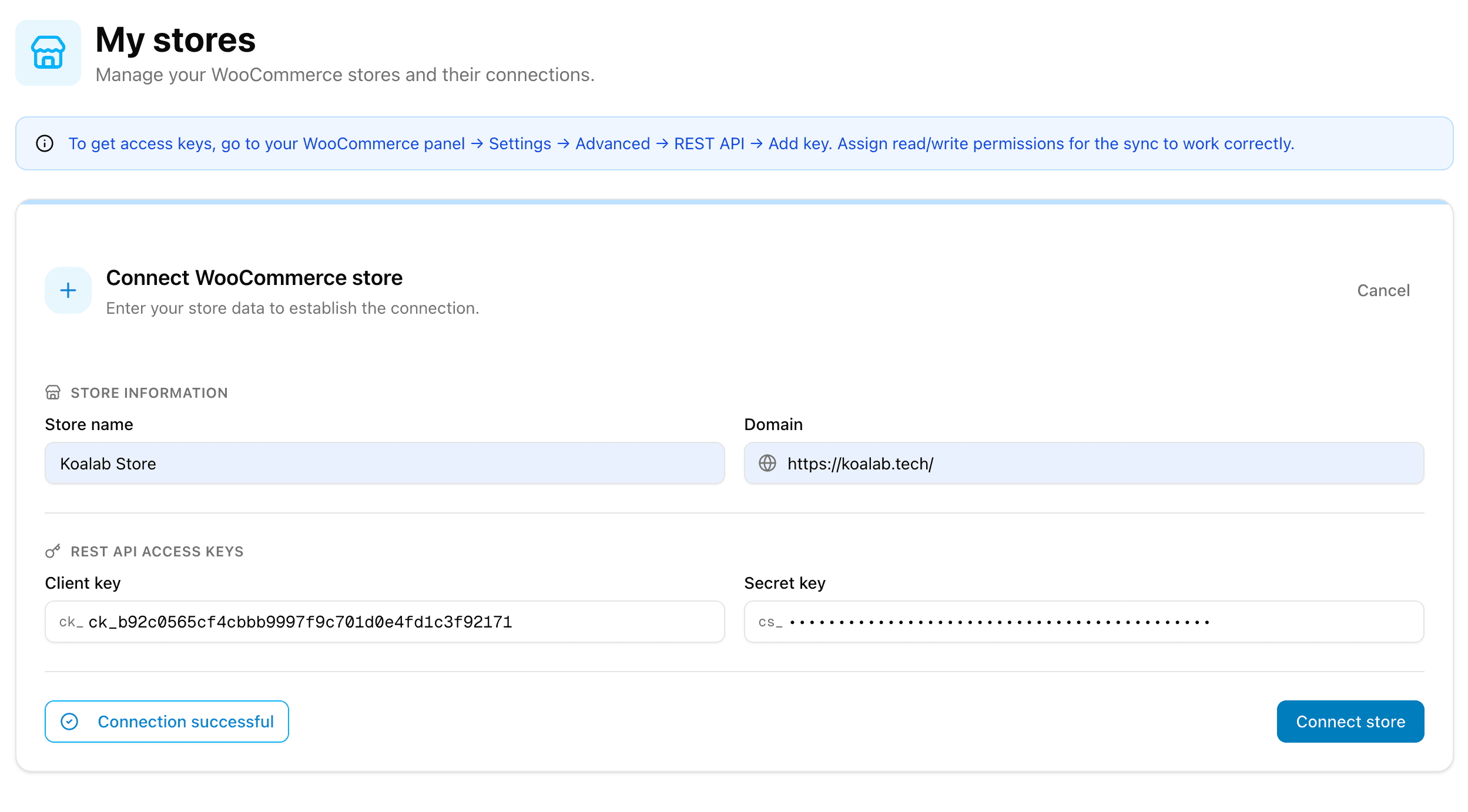Click the key icon by REST API keys
The image size is (1468, 812).
click(53, 551)
